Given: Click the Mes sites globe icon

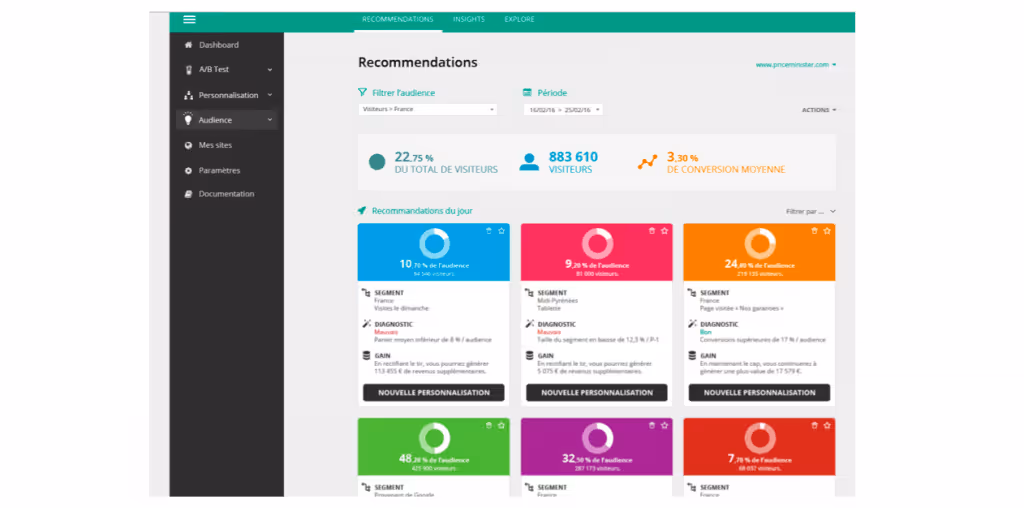Looking at the screenshot, I should pyautogui.click(x=189, y=146).
